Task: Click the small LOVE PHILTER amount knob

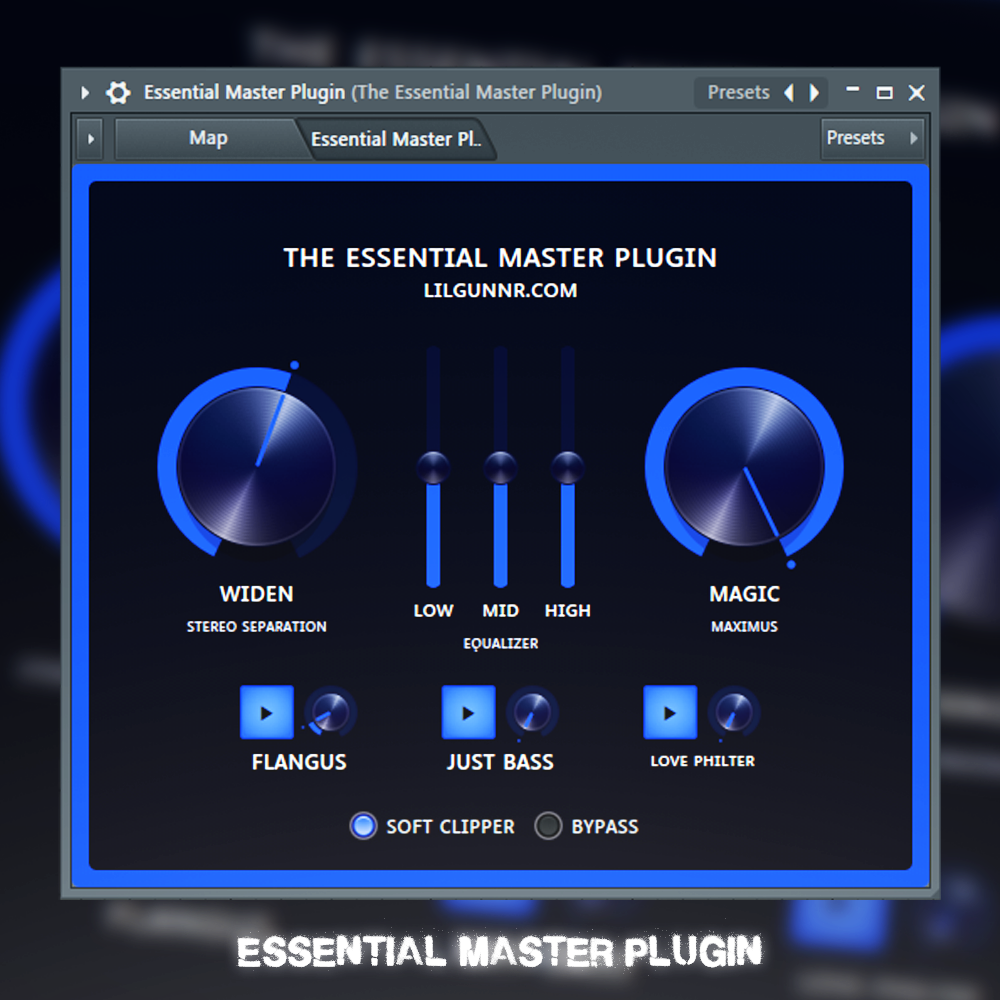Action: (734, 712)
